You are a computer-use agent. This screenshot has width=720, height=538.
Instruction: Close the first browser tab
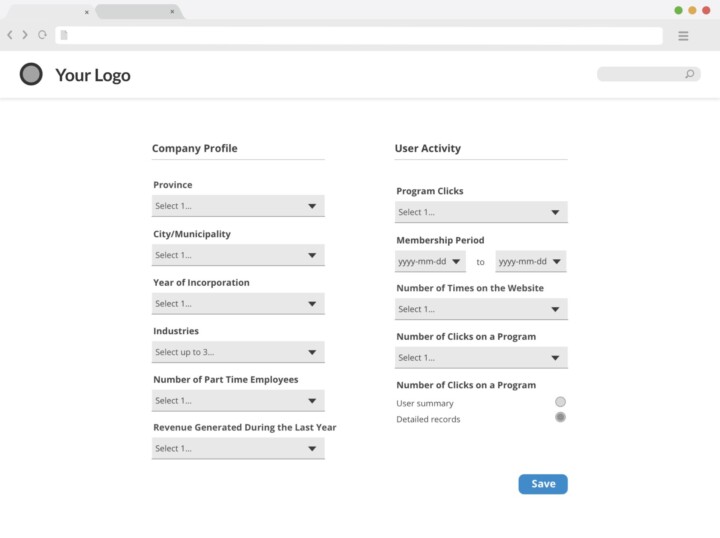click(86, 12)
